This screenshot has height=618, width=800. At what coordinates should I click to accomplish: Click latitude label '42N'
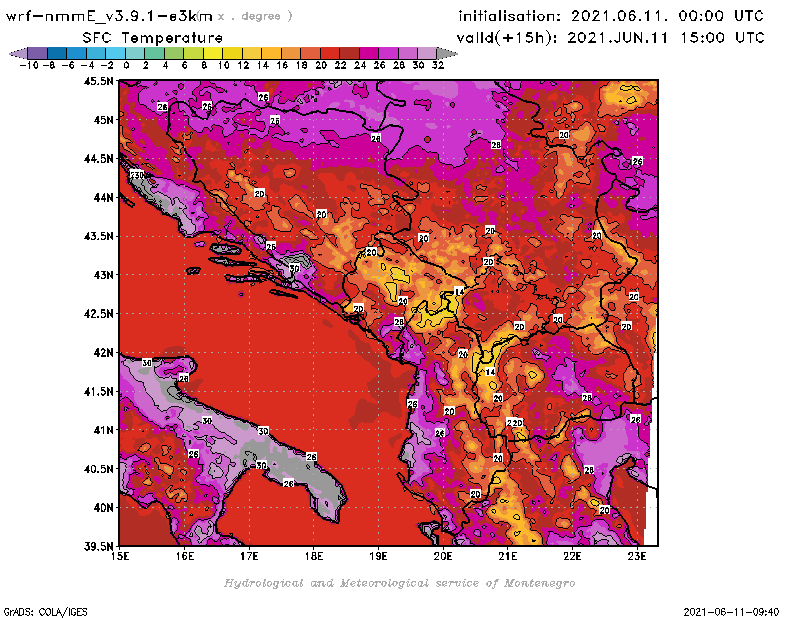104,353
